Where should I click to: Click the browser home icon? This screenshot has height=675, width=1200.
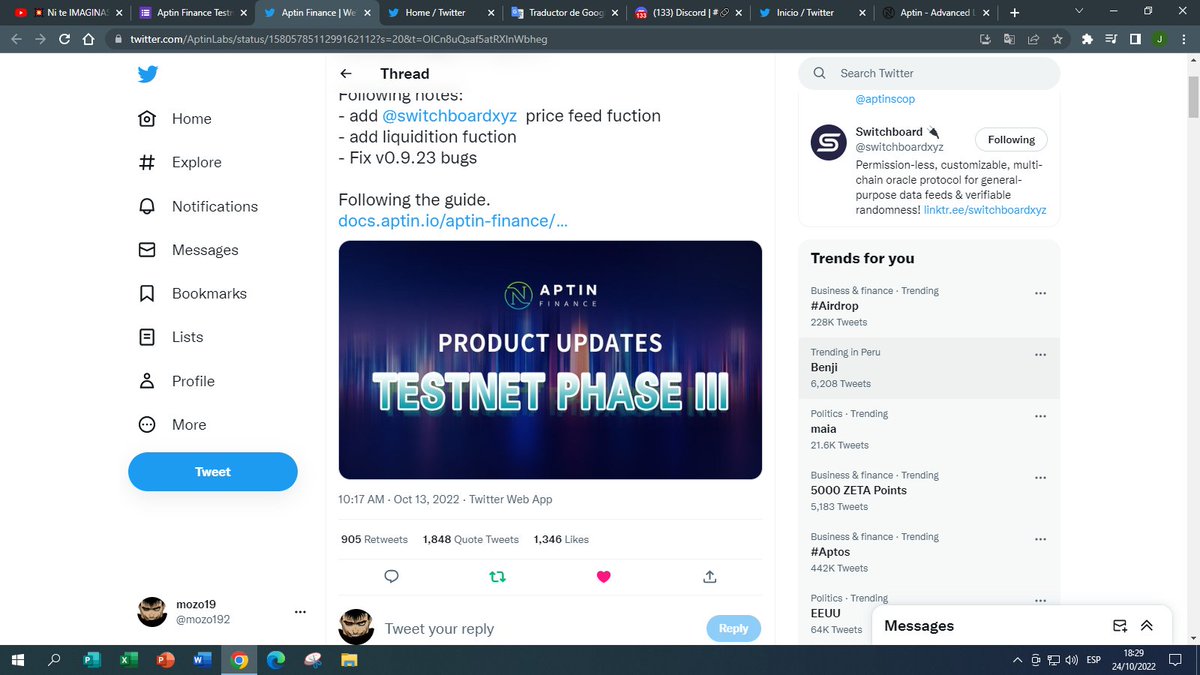coord(89,40)
